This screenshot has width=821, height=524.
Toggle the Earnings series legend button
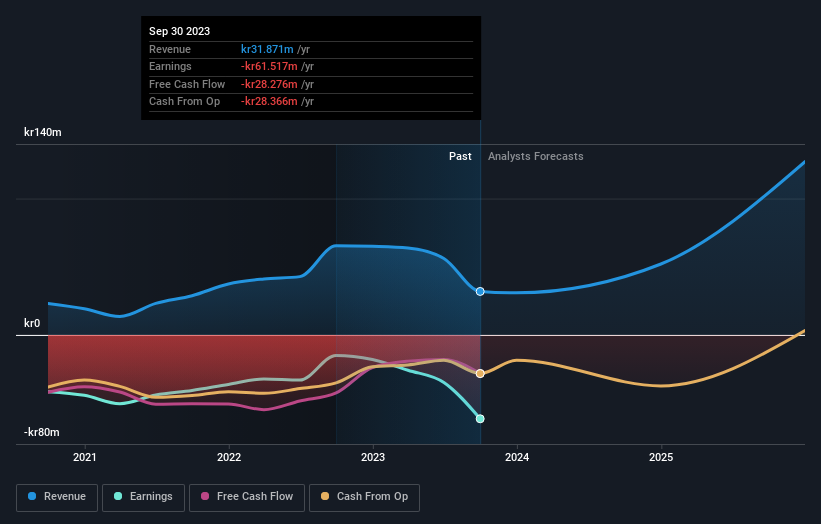pyautogui.click(x=143, y=497)
